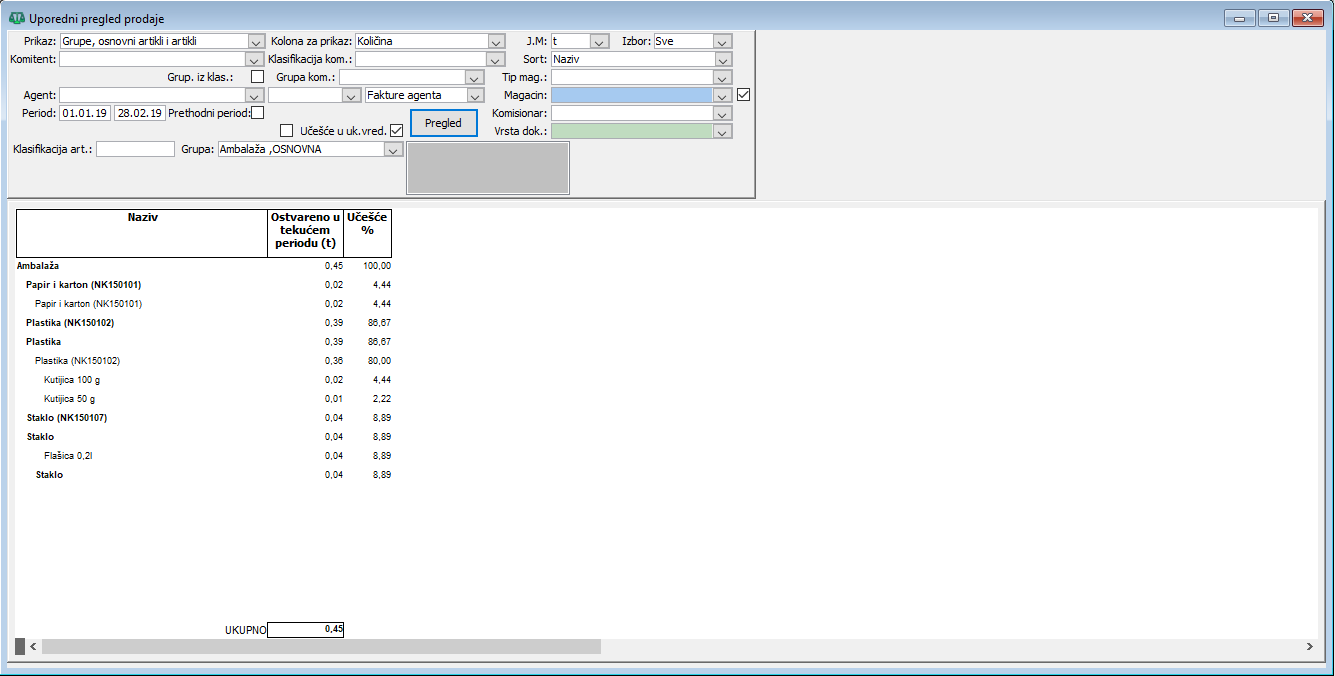The height and width of the screenshot is (676, 1335).
Task: Open the Fakture agenta dropdown
Action: click(x=476, y=96)
